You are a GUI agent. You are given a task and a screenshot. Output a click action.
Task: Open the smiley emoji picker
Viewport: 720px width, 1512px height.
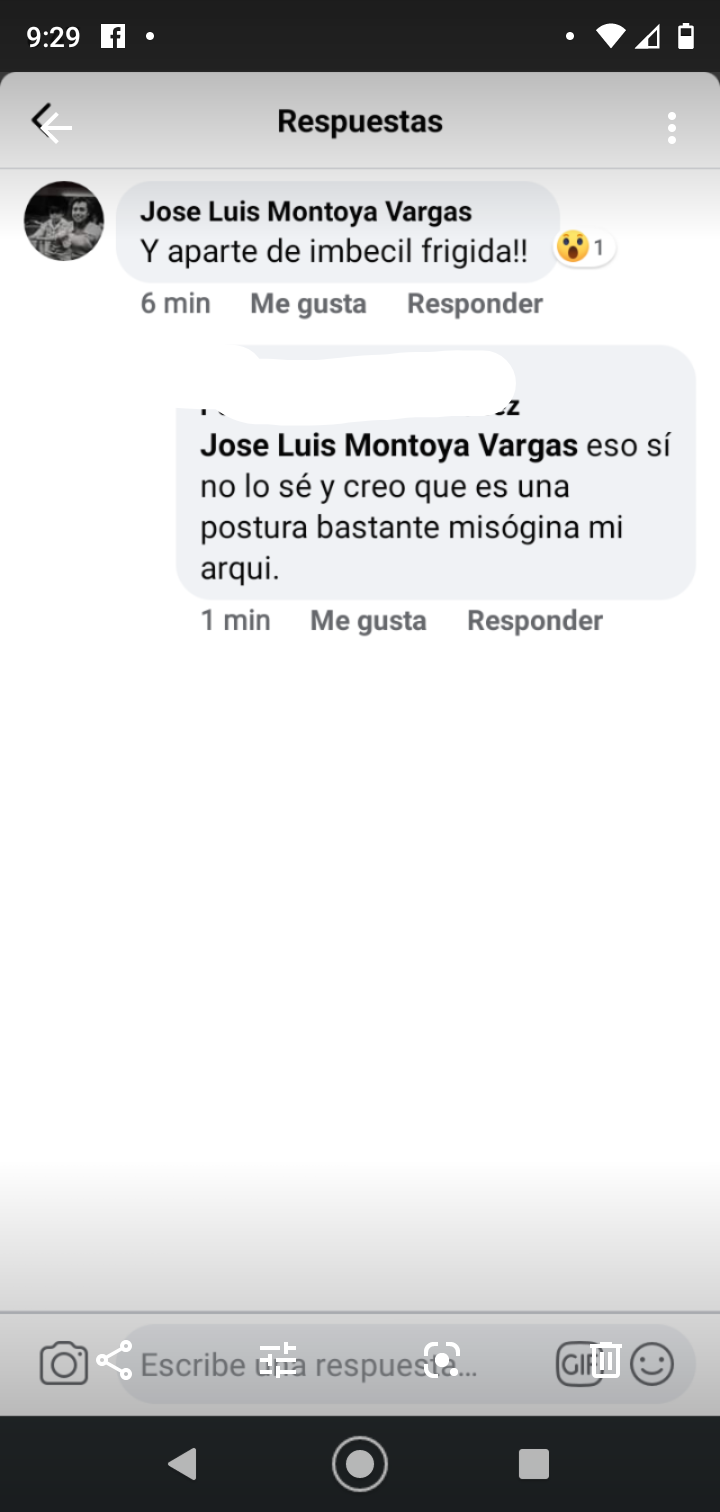coord(652,1364)
